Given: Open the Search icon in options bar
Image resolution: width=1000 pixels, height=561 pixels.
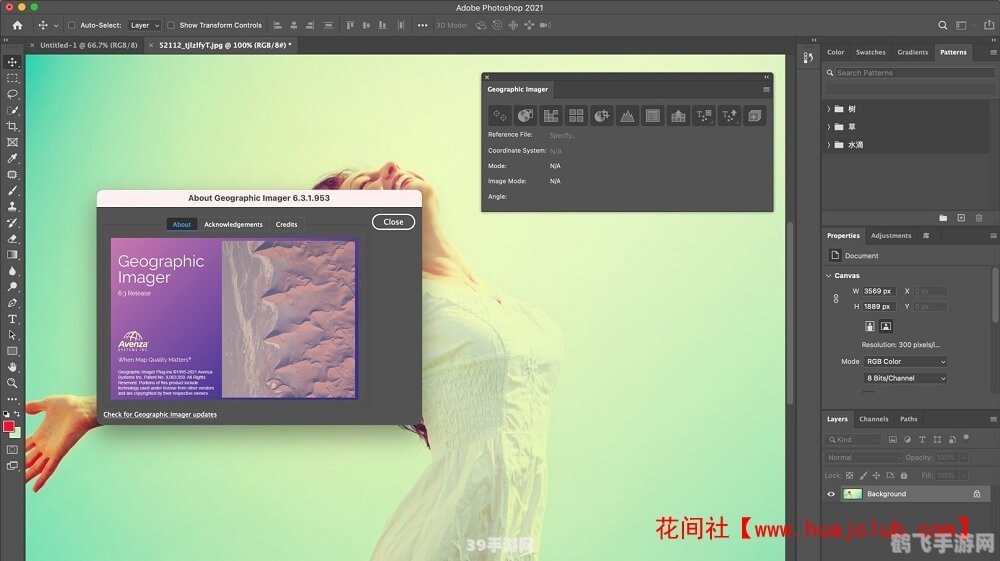Looking at the screenshot, I should tap(943, 26).
